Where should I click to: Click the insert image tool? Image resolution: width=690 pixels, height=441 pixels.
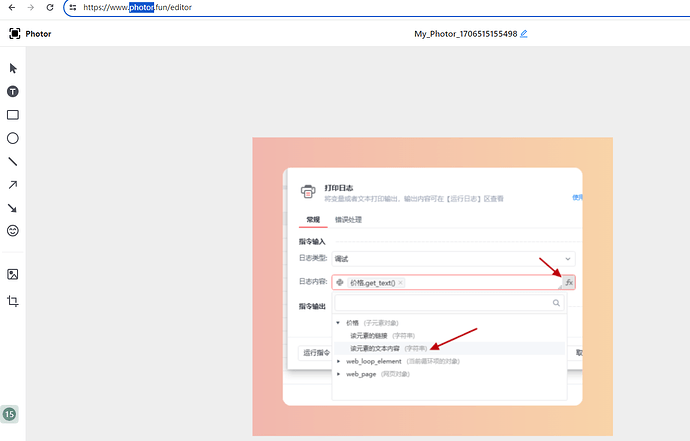13,274
